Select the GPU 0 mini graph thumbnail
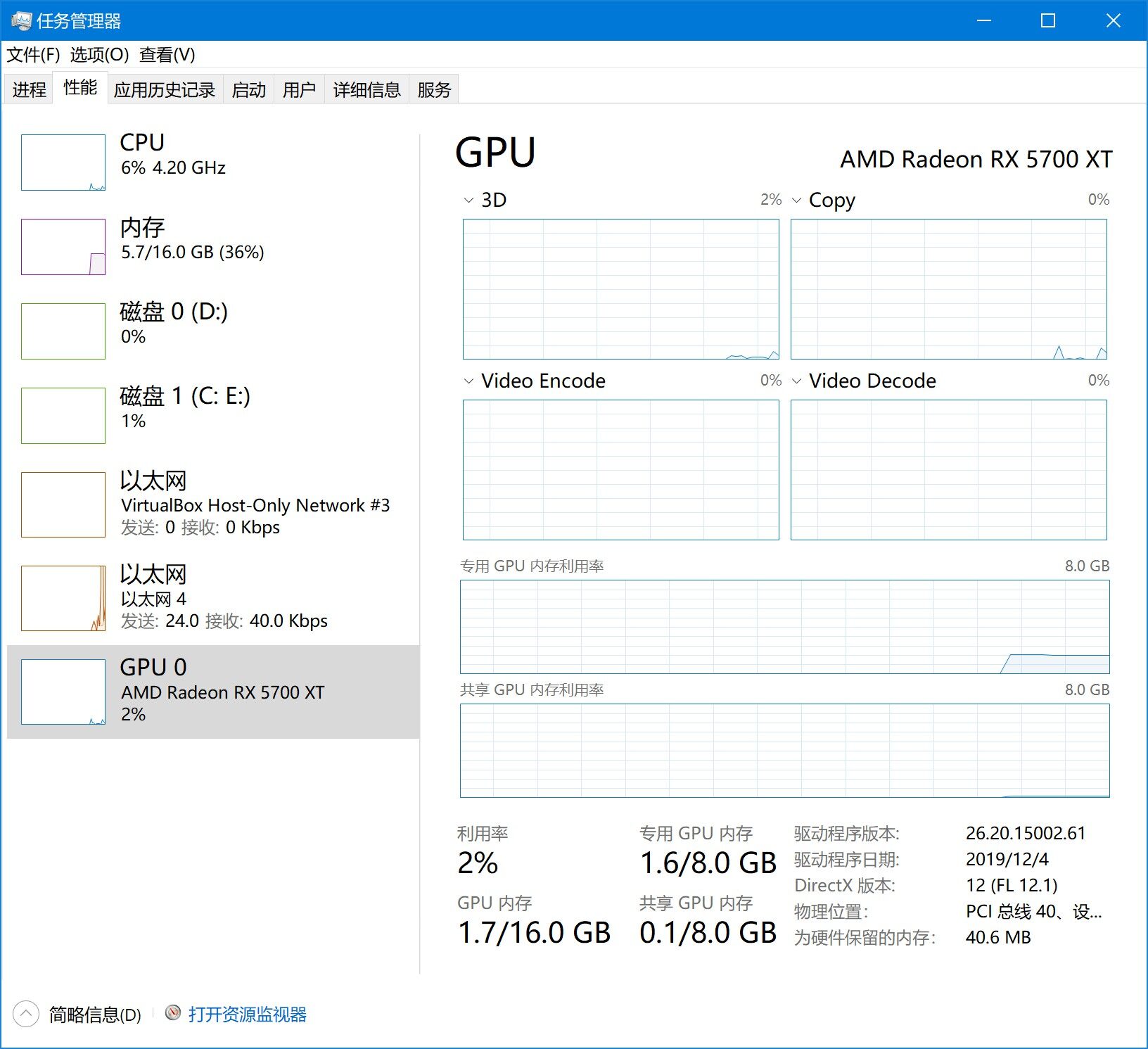 63,692
